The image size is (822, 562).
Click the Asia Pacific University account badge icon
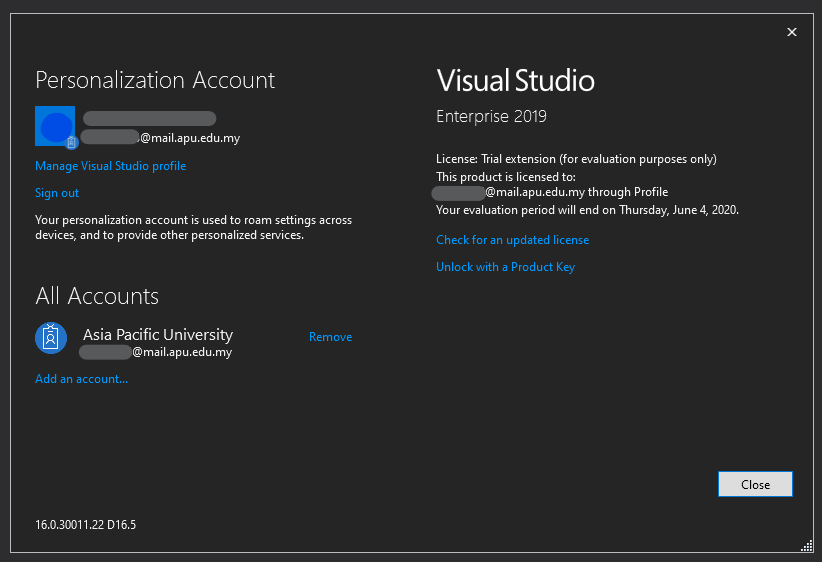point(51,338)
